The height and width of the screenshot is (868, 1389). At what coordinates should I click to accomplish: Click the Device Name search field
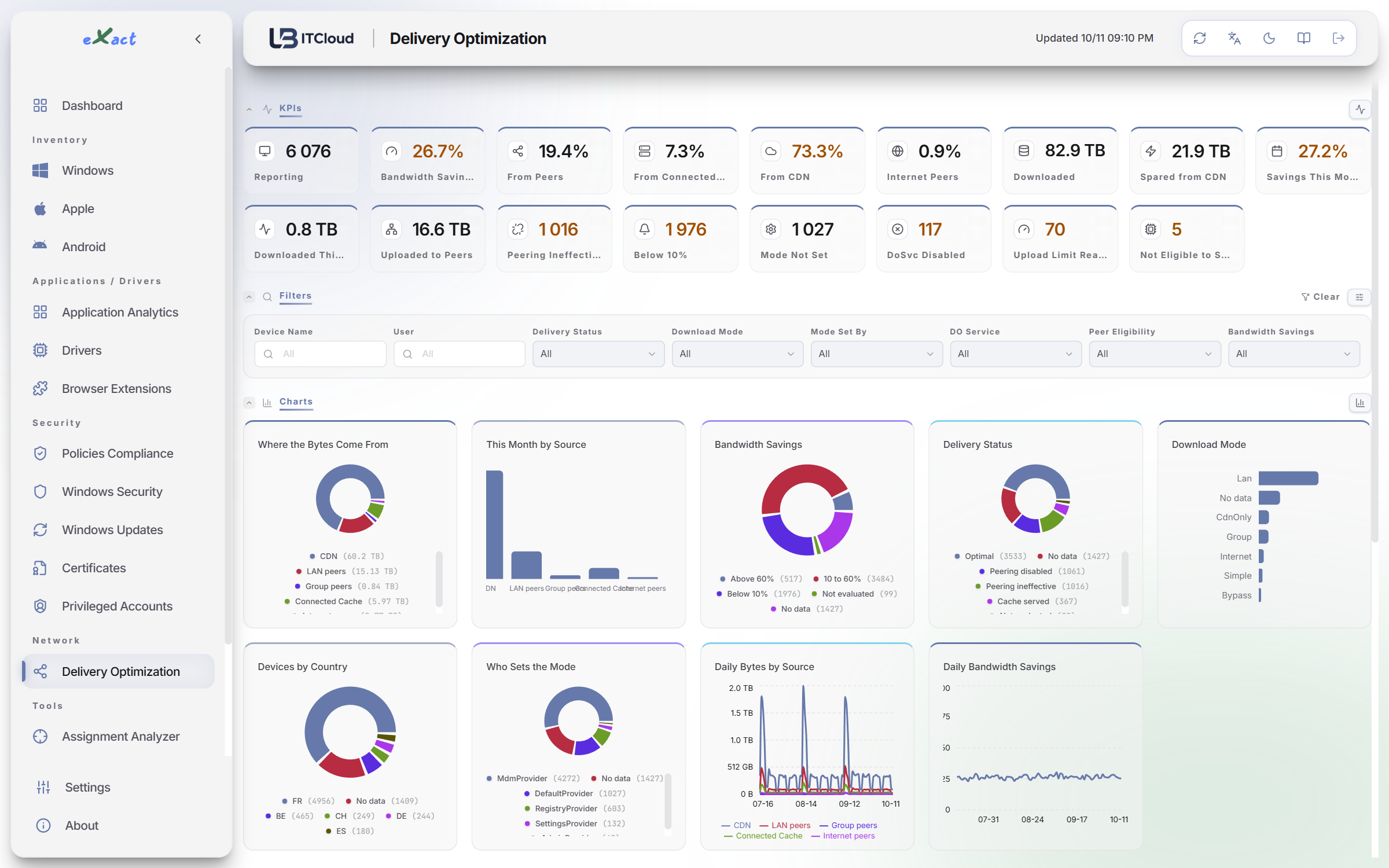click(x=320, y=354)
